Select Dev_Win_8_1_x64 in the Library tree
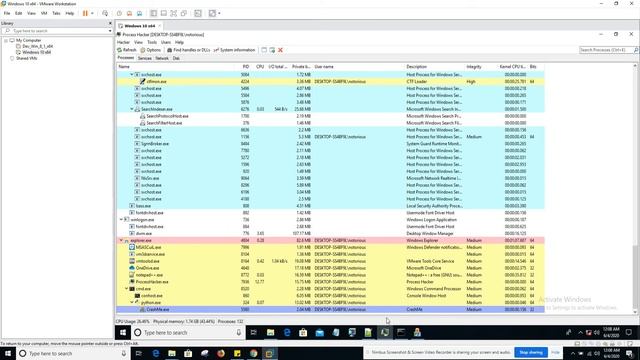Image resolution: width=640 pixels, height=360 pixels. 38,46
